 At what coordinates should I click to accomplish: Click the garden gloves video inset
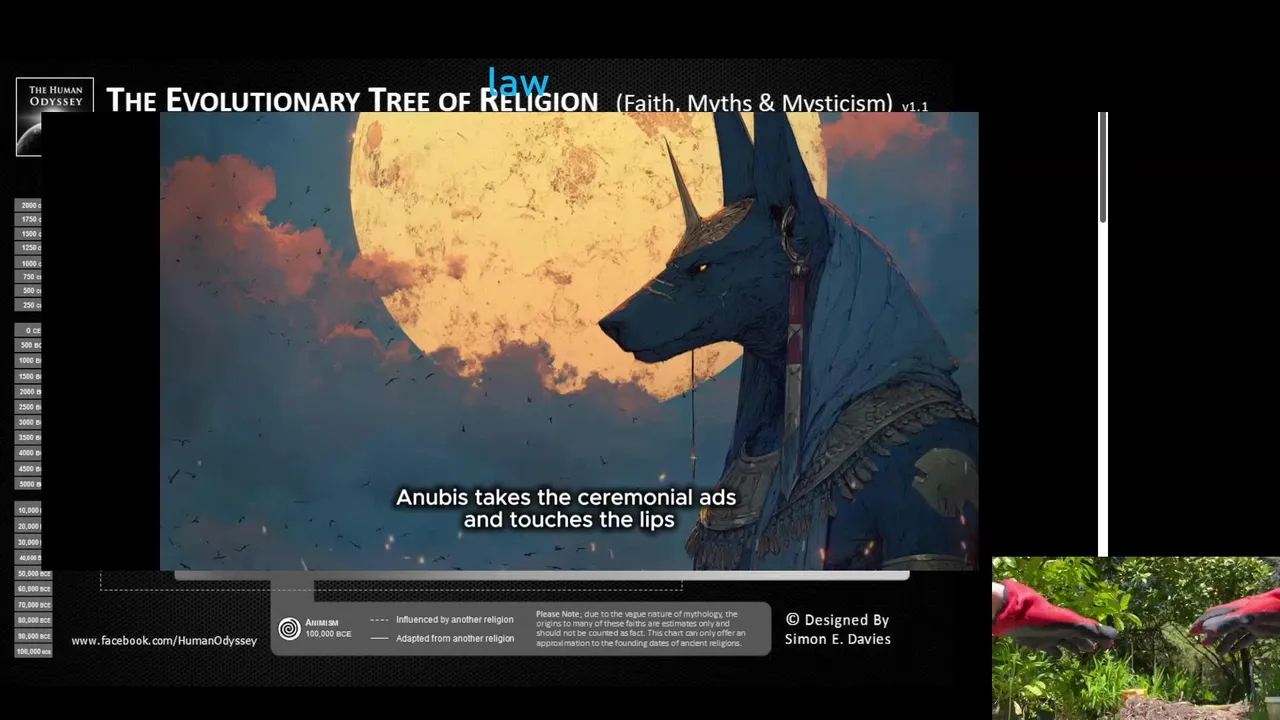[x=1136, y=638]
